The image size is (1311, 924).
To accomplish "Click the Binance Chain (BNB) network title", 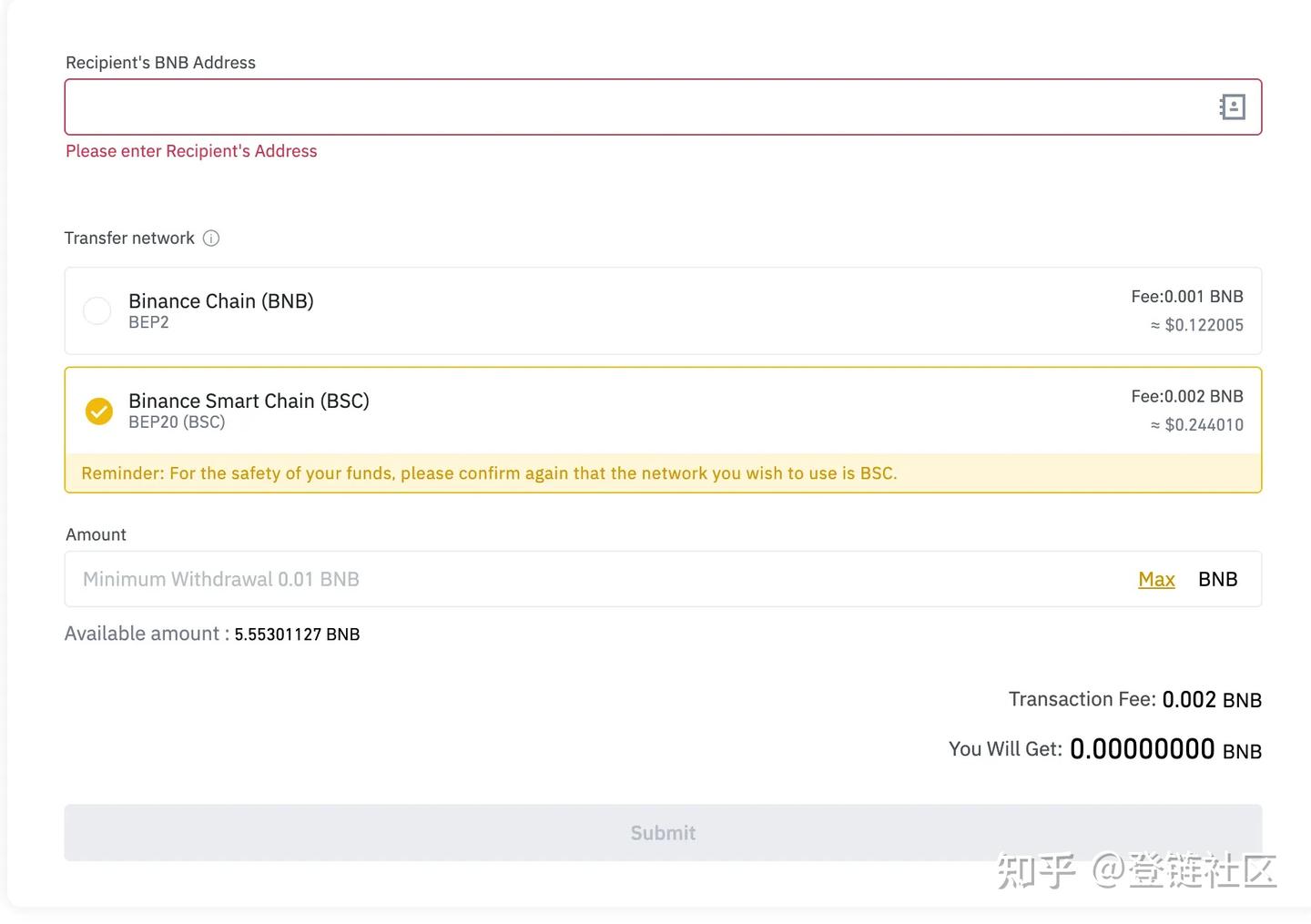I will (x=221, y=301).
